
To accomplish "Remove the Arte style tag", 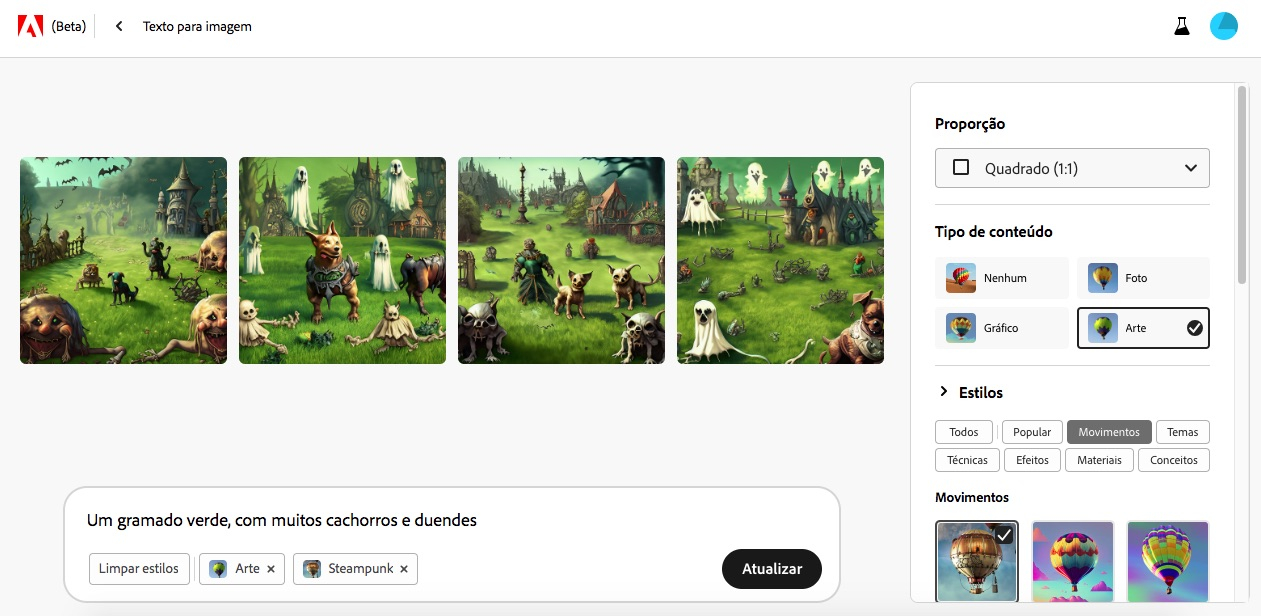I will click(271, 569).
